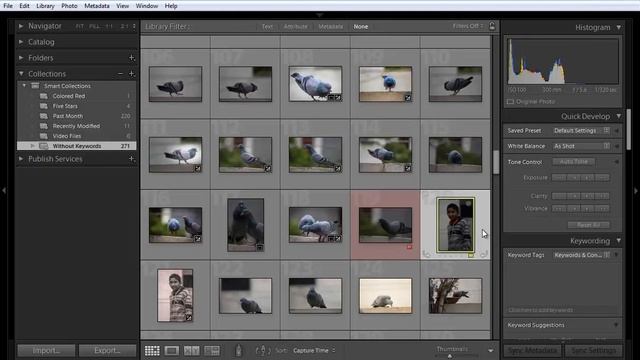640x360 pixels.
Task: Click the Reset All button
Action: (589, 225)
